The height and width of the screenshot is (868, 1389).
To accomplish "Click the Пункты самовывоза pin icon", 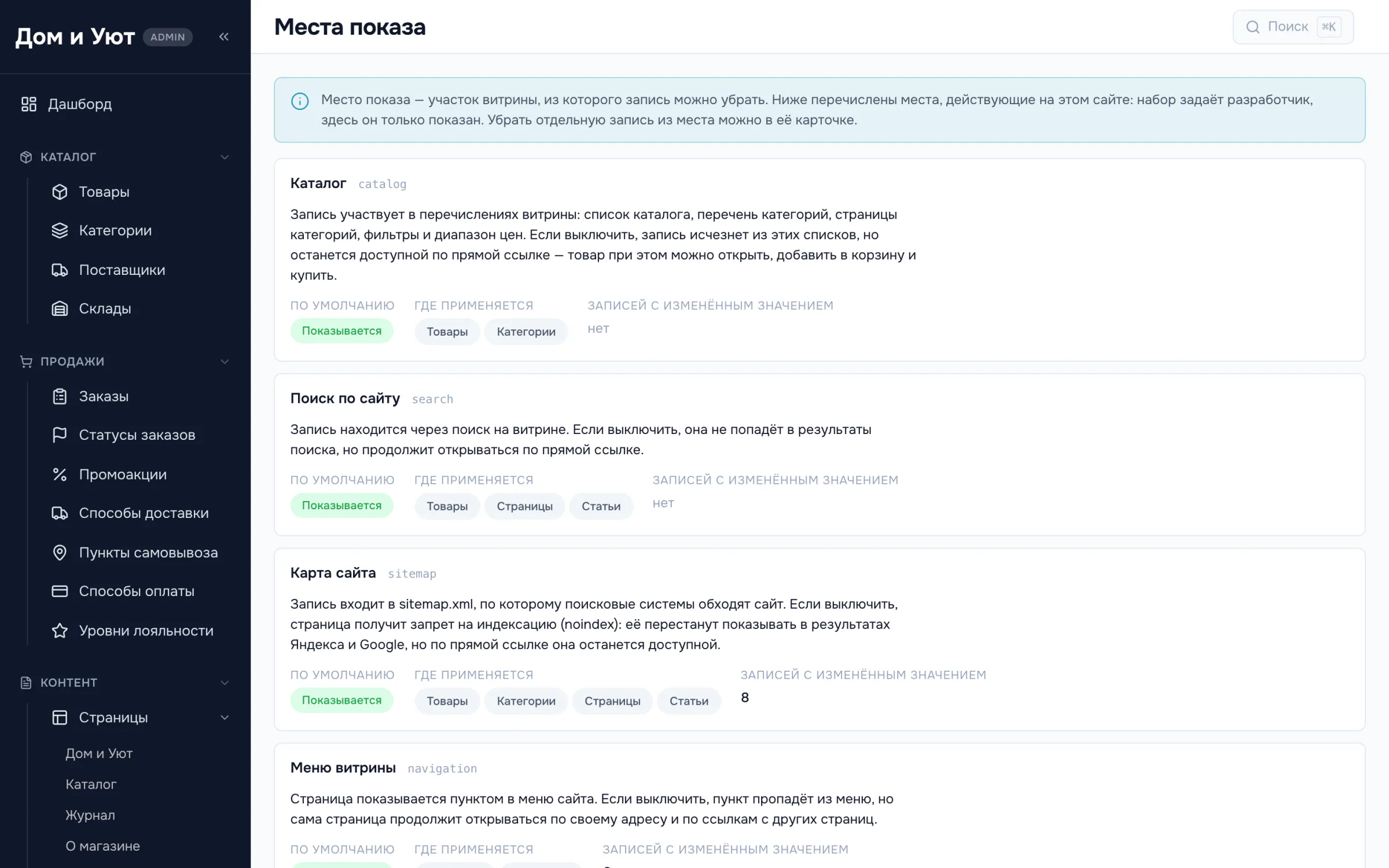I will coord(60,553).
